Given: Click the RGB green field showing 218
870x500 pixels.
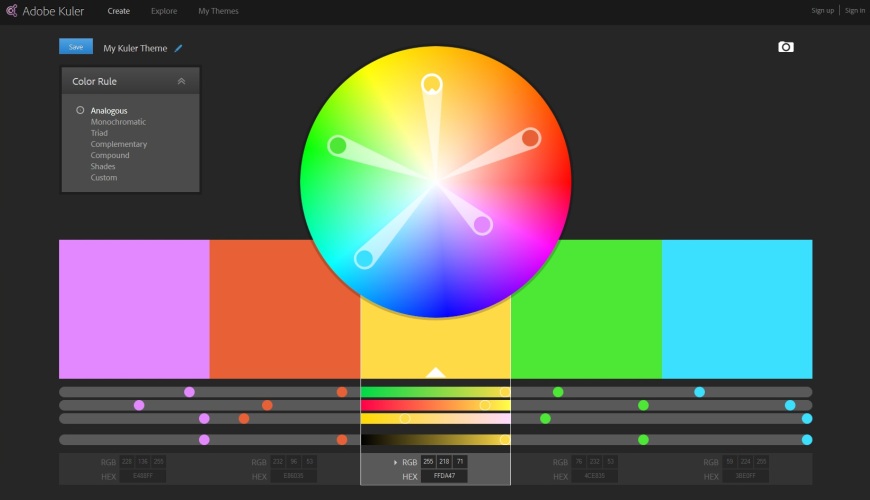Looking at the screenshot, I should [x=444, y=462].
